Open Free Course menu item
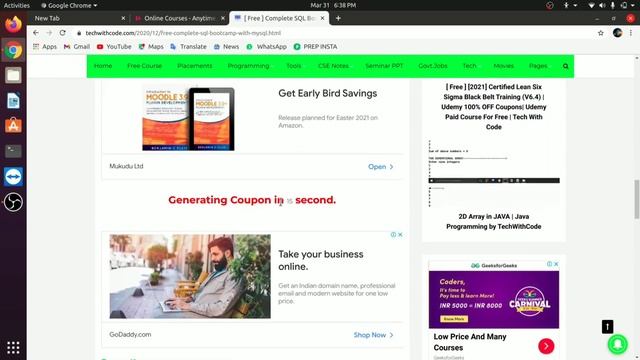This screenshot has height=360, width=640. [x=144, y=66]
